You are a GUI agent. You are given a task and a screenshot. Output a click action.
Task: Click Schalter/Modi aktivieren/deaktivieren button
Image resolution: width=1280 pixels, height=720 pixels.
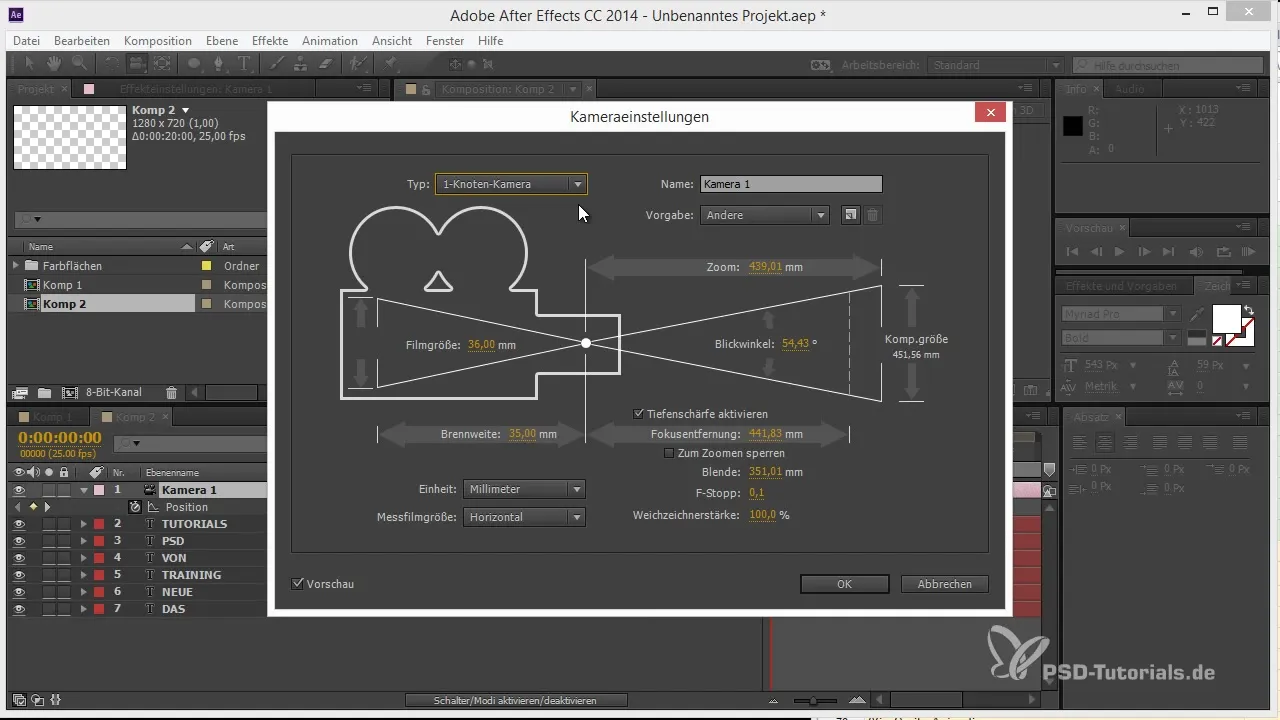[x=516, y=700]
